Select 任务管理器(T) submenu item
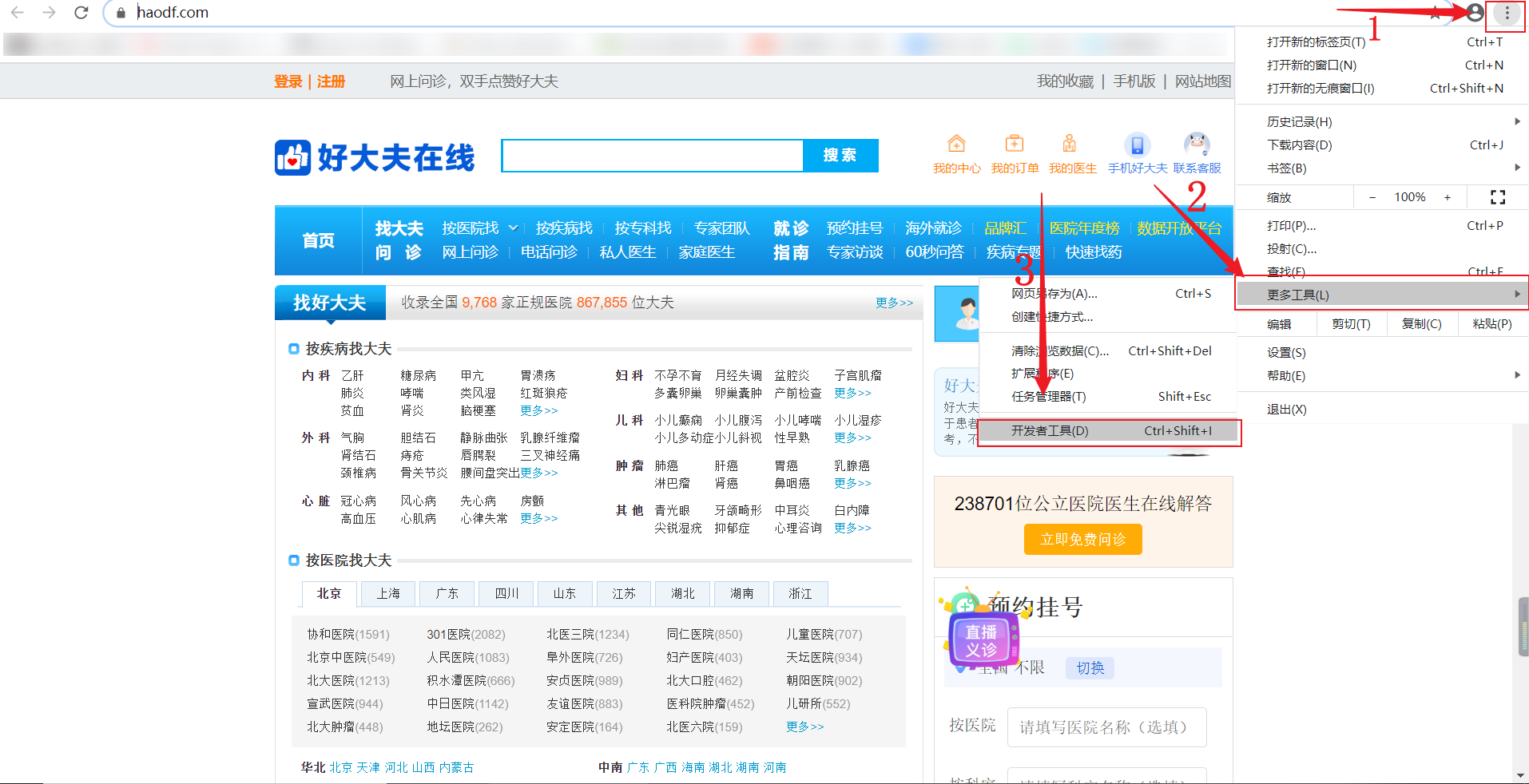The image size is (1529, 784). (1109, 397)
